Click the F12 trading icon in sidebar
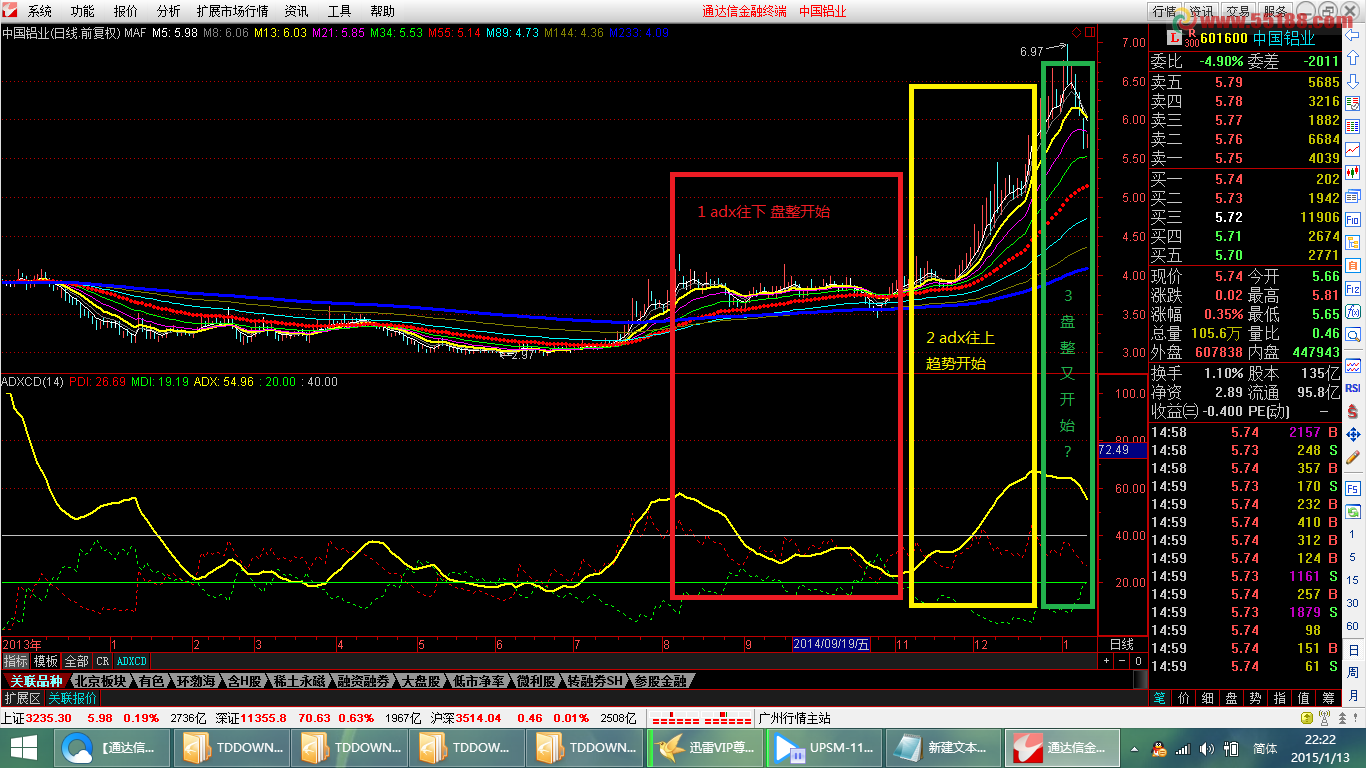This screenshot has width=1366, height=768. [1352, 287]
